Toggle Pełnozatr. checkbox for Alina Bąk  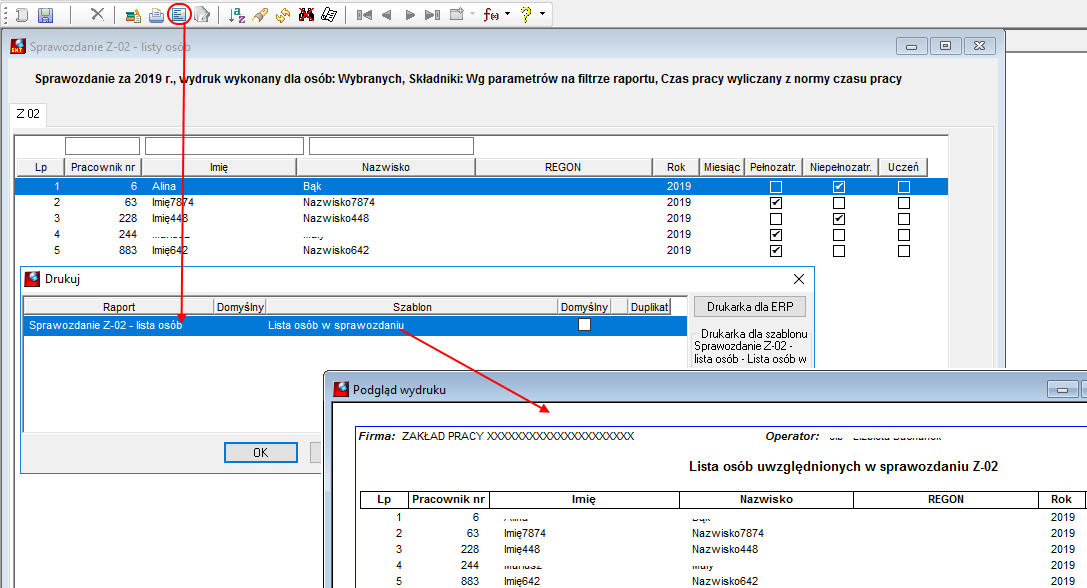pos(776,187)
